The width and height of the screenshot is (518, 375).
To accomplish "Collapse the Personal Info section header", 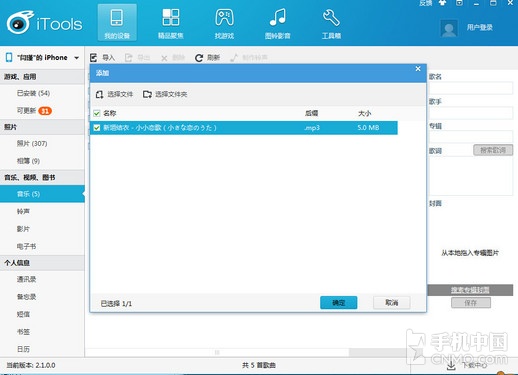I will click(42, 263).
